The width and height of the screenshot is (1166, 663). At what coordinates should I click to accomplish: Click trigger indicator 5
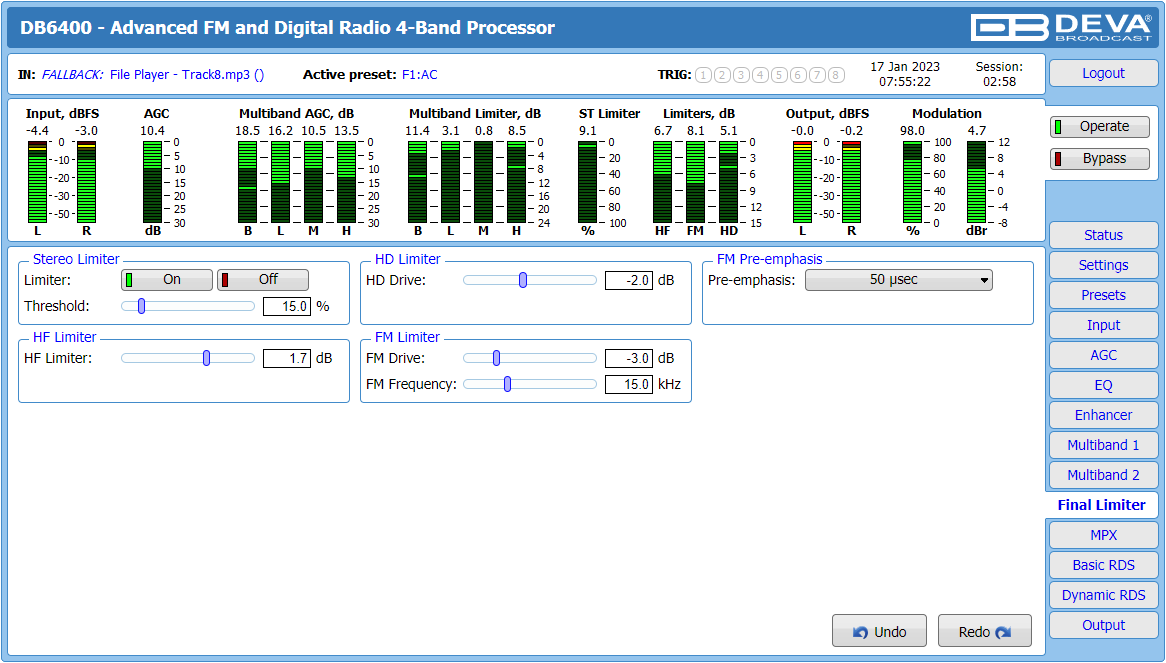point(779,74)
